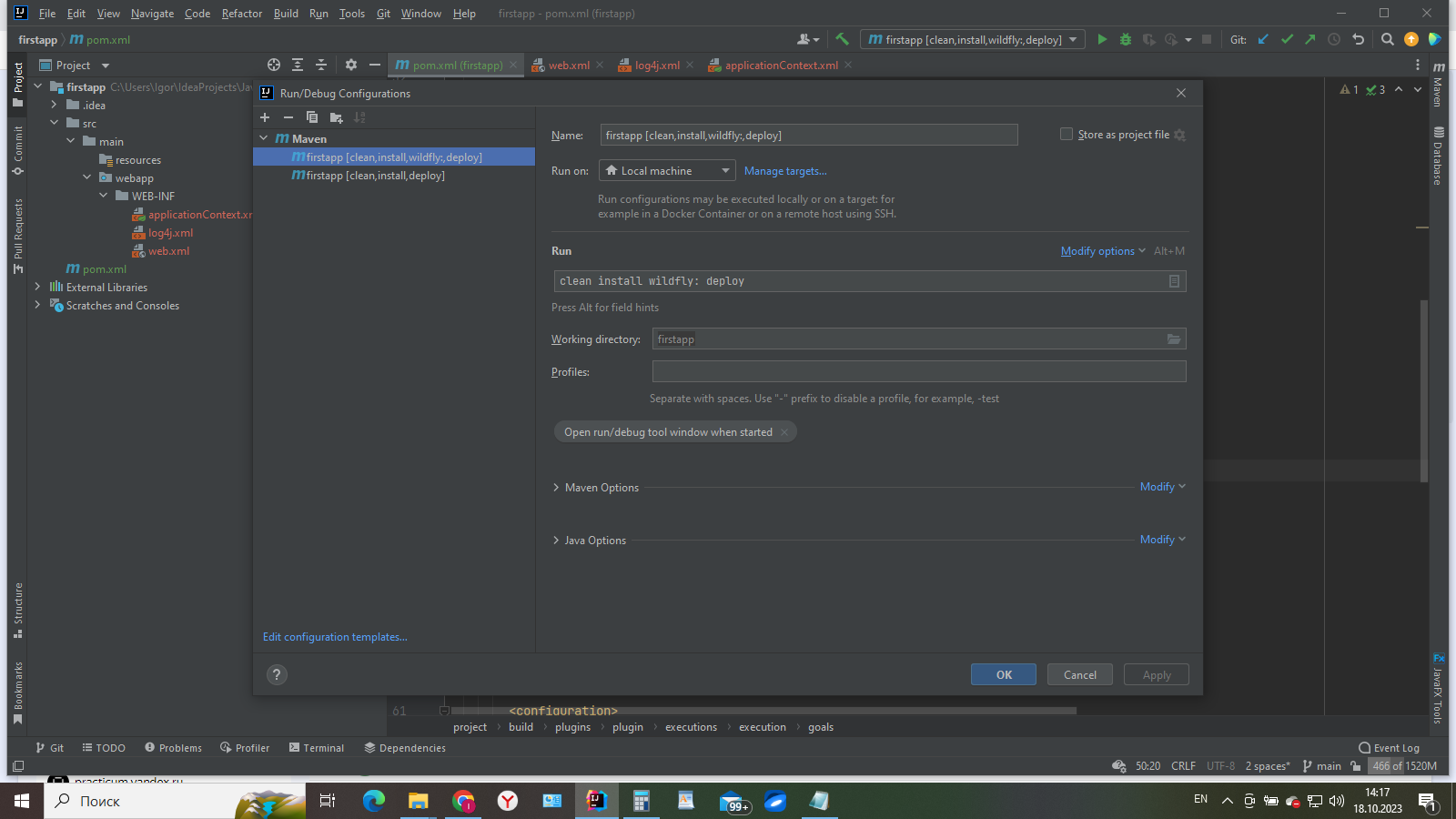The width and height of the screenshot is (1456, 819).
Task: Save configuration to new folder icon
Action: click(336, 117)
